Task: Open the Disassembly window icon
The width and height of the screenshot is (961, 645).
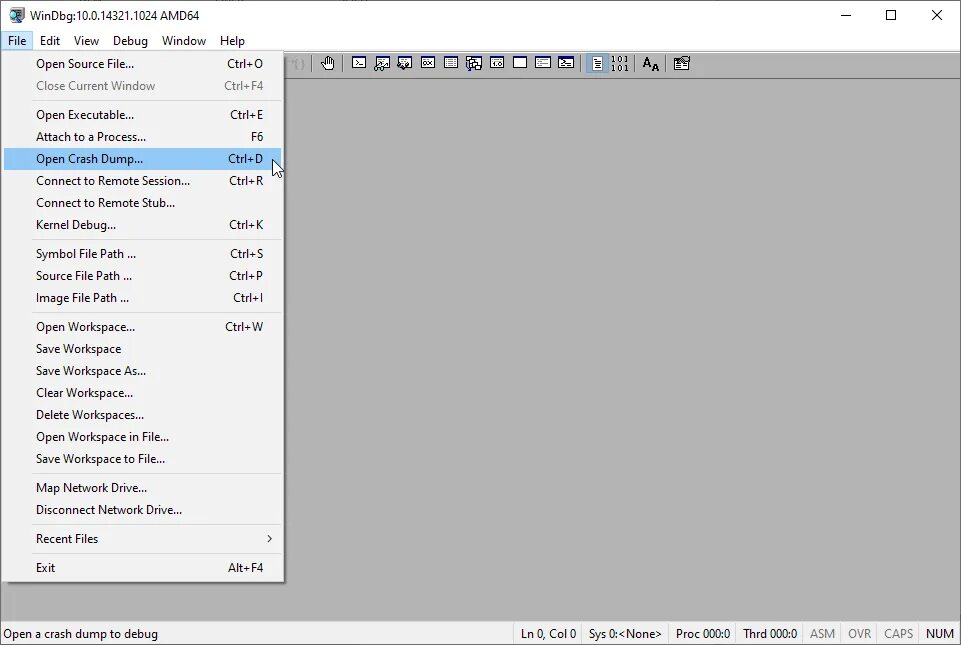Action: pos(497,63)
